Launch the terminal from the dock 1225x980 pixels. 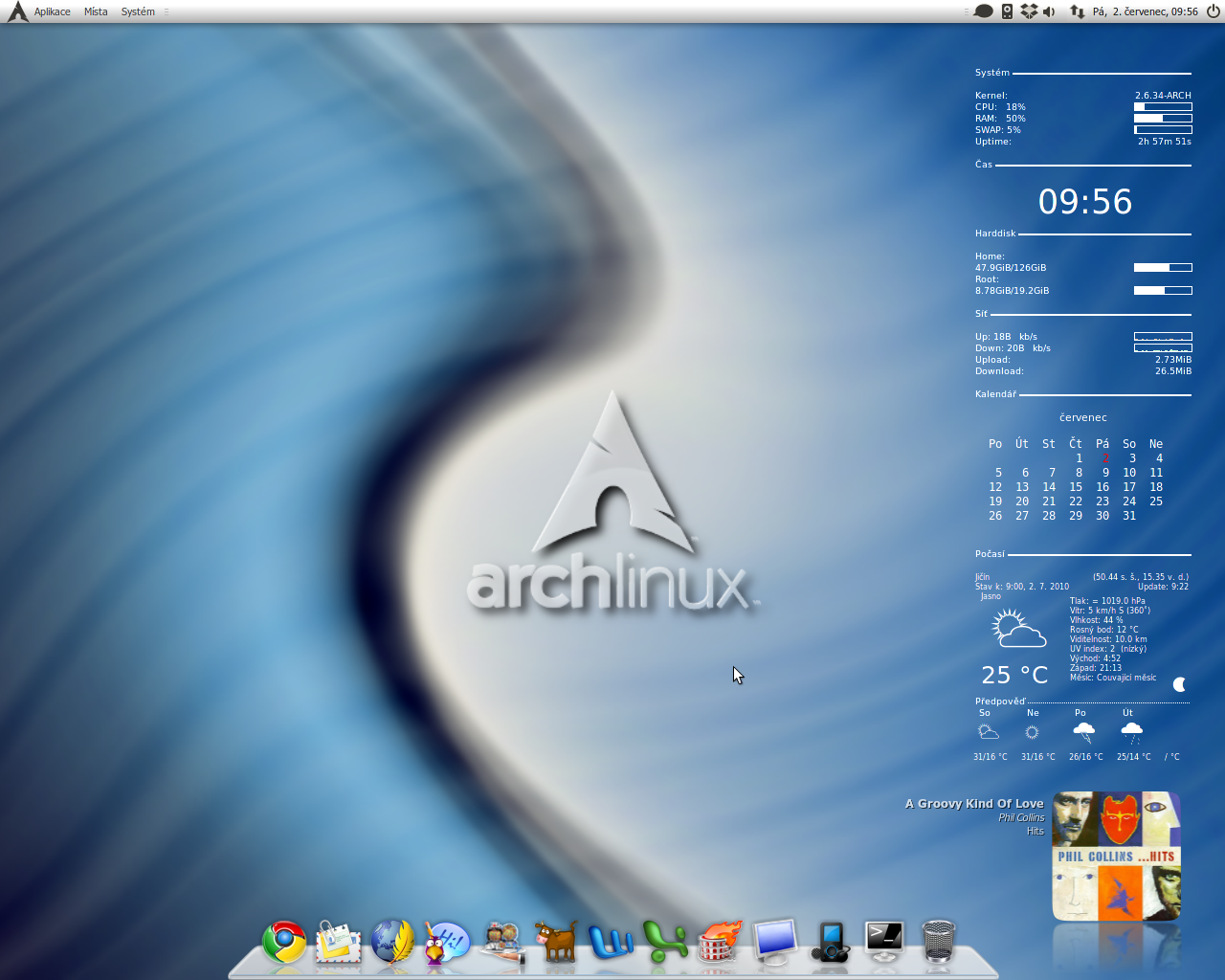pos(883,941)
